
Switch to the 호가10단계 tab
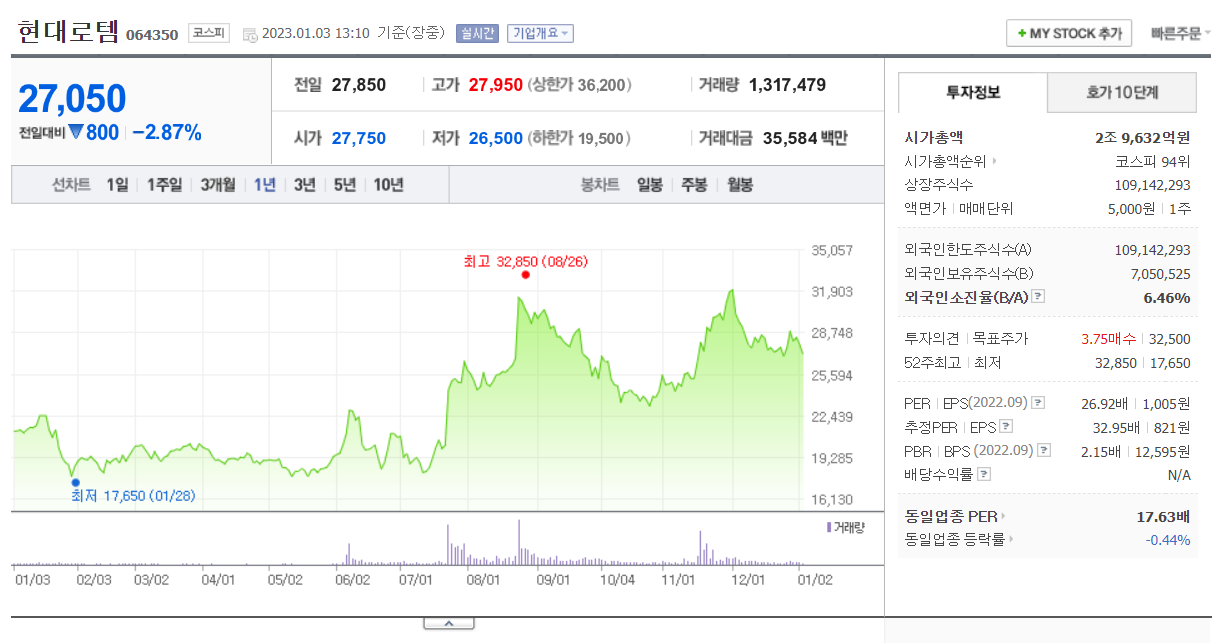point(1122,92)
